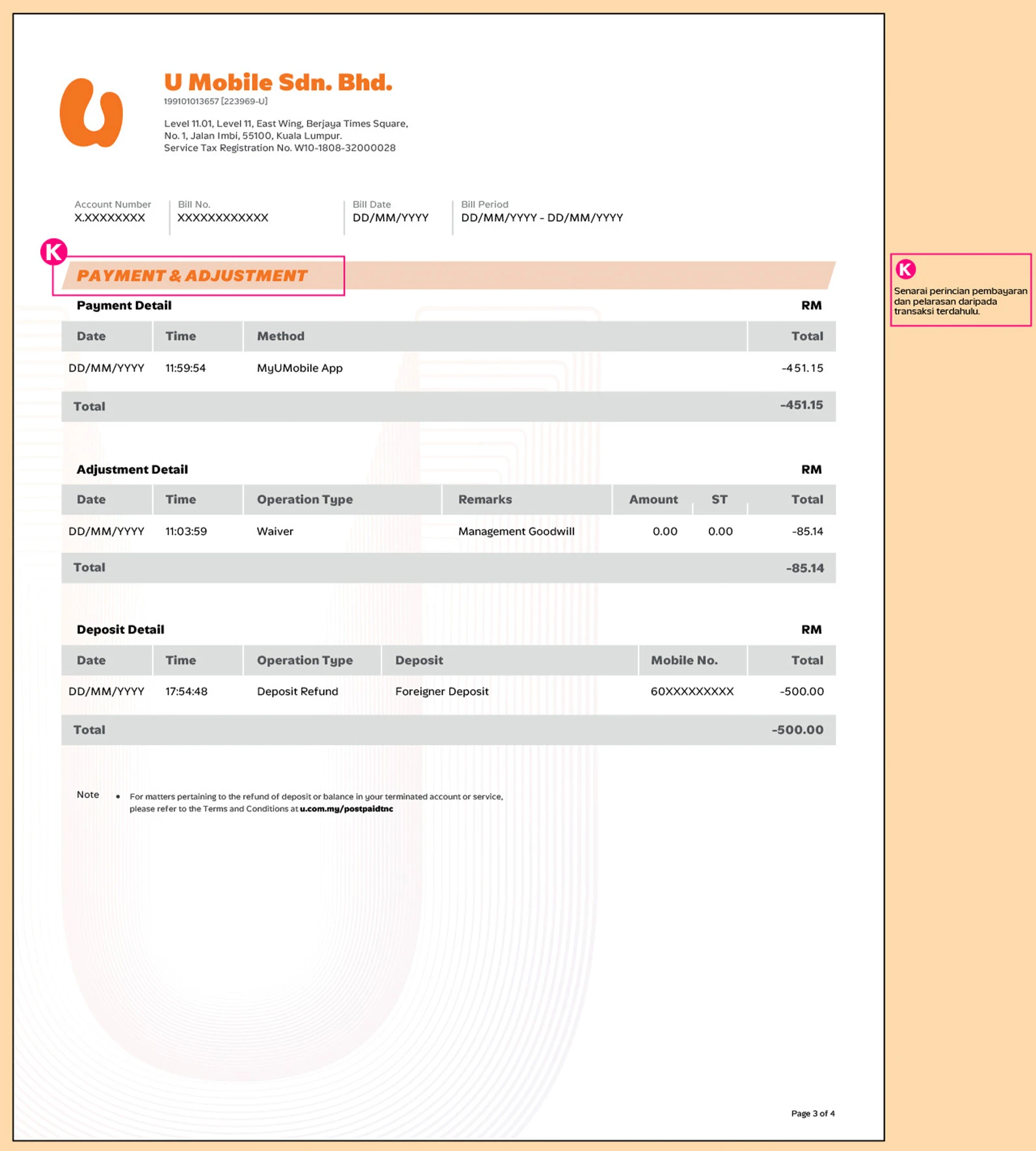The image size is (1036, 1151).
Task: Open the u.com.my/postpaidtnc link
Action: (347, 809)
